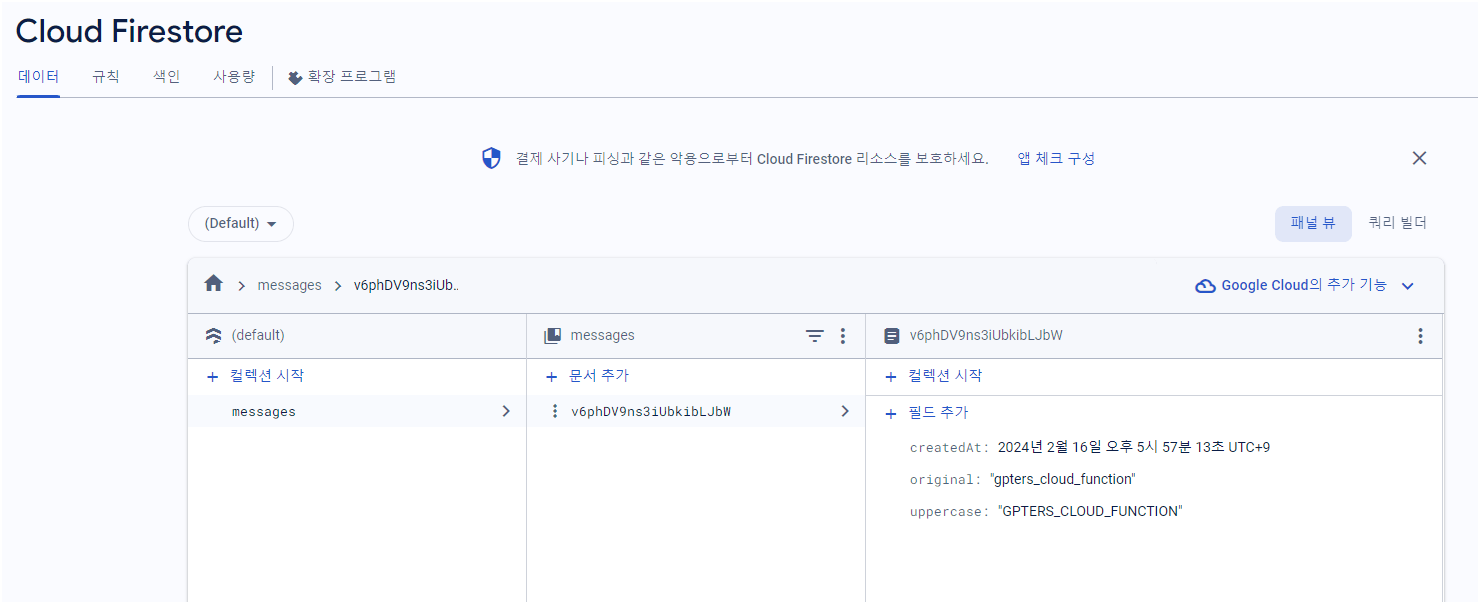Click the original field name
Screen dimensions: 1480x604
[x=945, y=479]
